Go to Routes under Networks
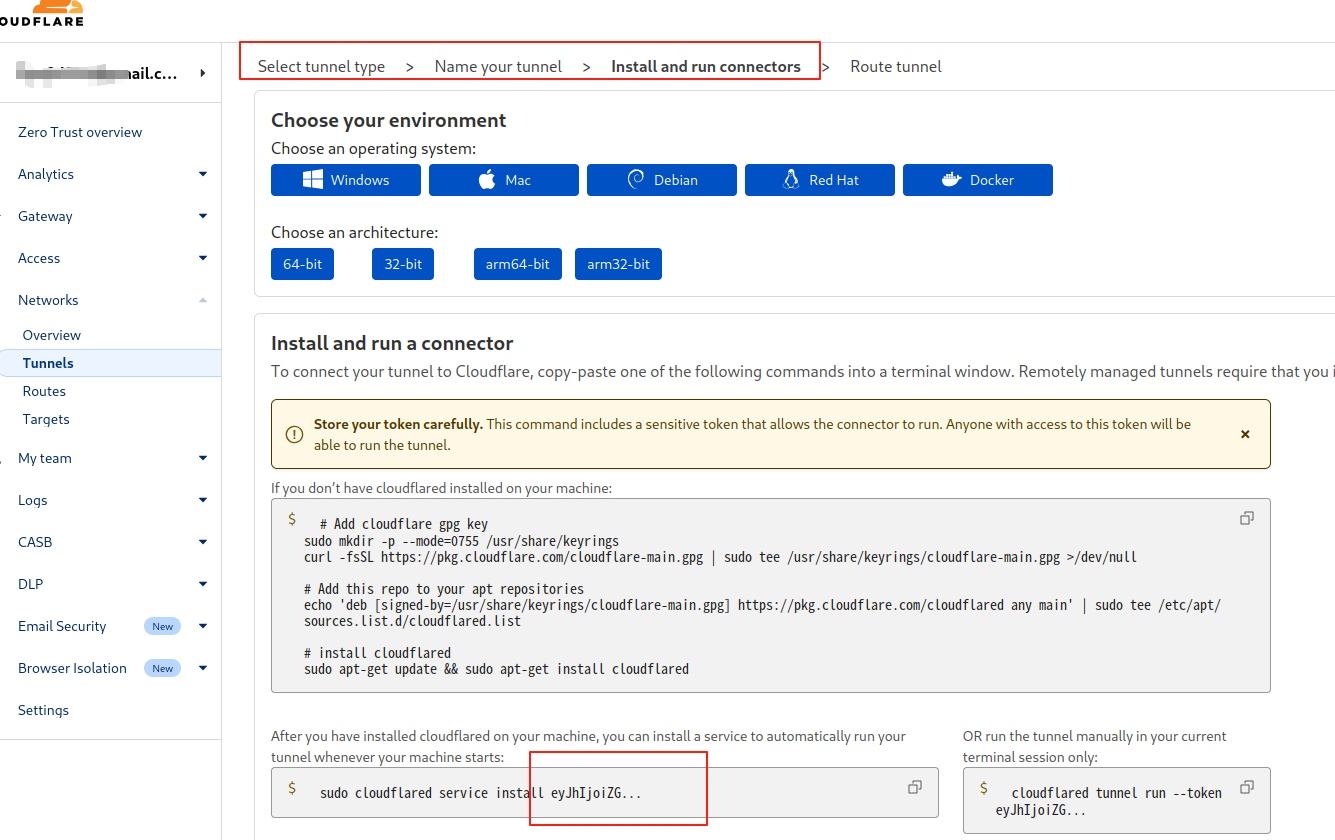The image size is (1335, 840). pyautogui.click(x=44, y=391)
